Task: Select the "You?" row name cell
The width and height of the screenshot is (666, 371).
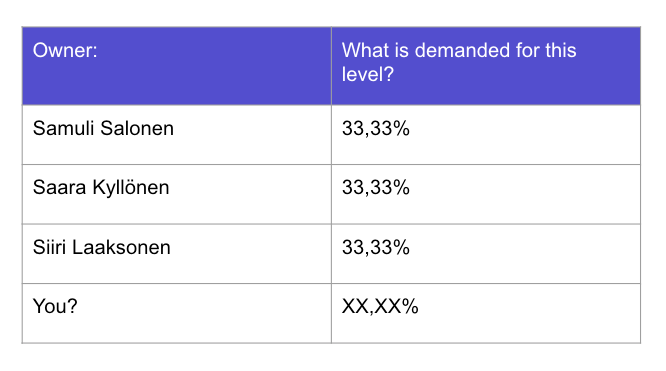Action: point(177,313)
